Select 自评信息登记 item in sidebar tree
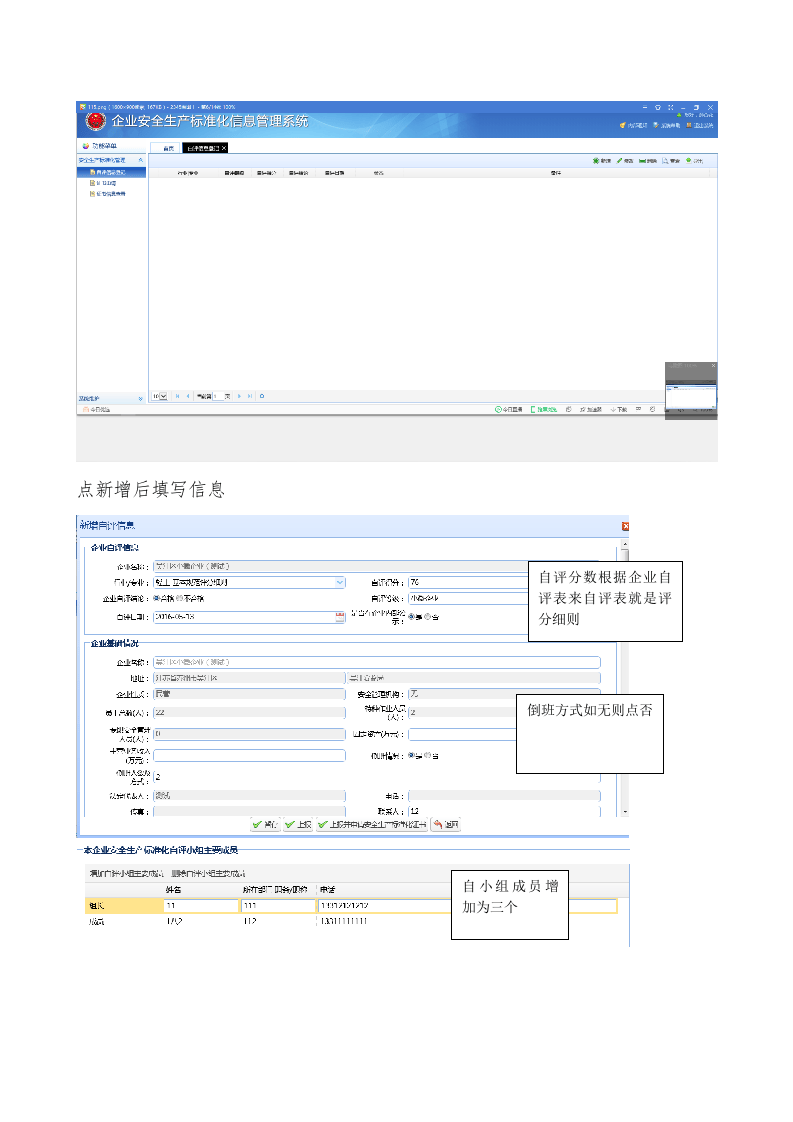The height and width of the screenshot is (1122, 793). point(112,172)
